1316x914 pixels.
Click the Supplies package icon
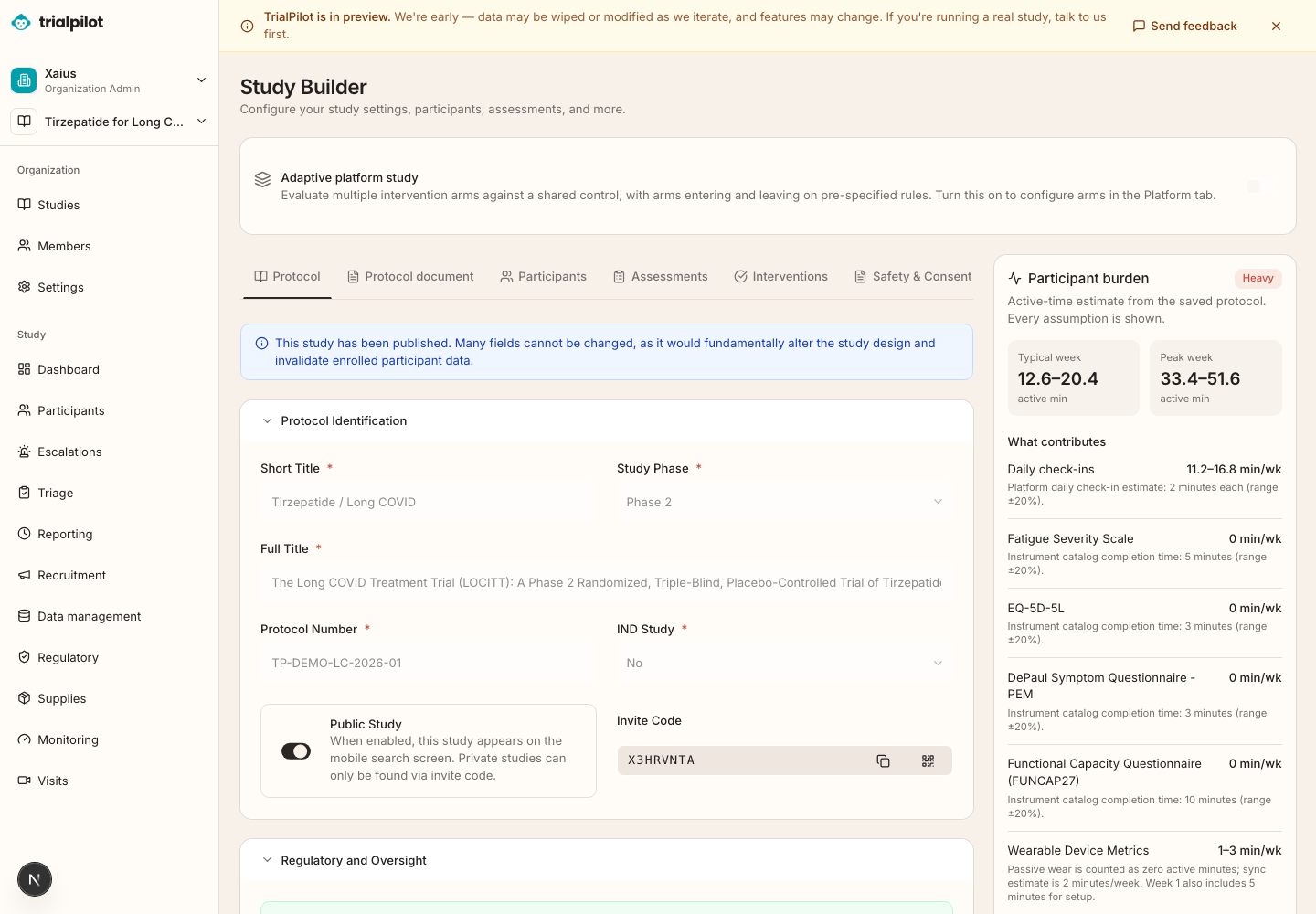click(25, 698)
